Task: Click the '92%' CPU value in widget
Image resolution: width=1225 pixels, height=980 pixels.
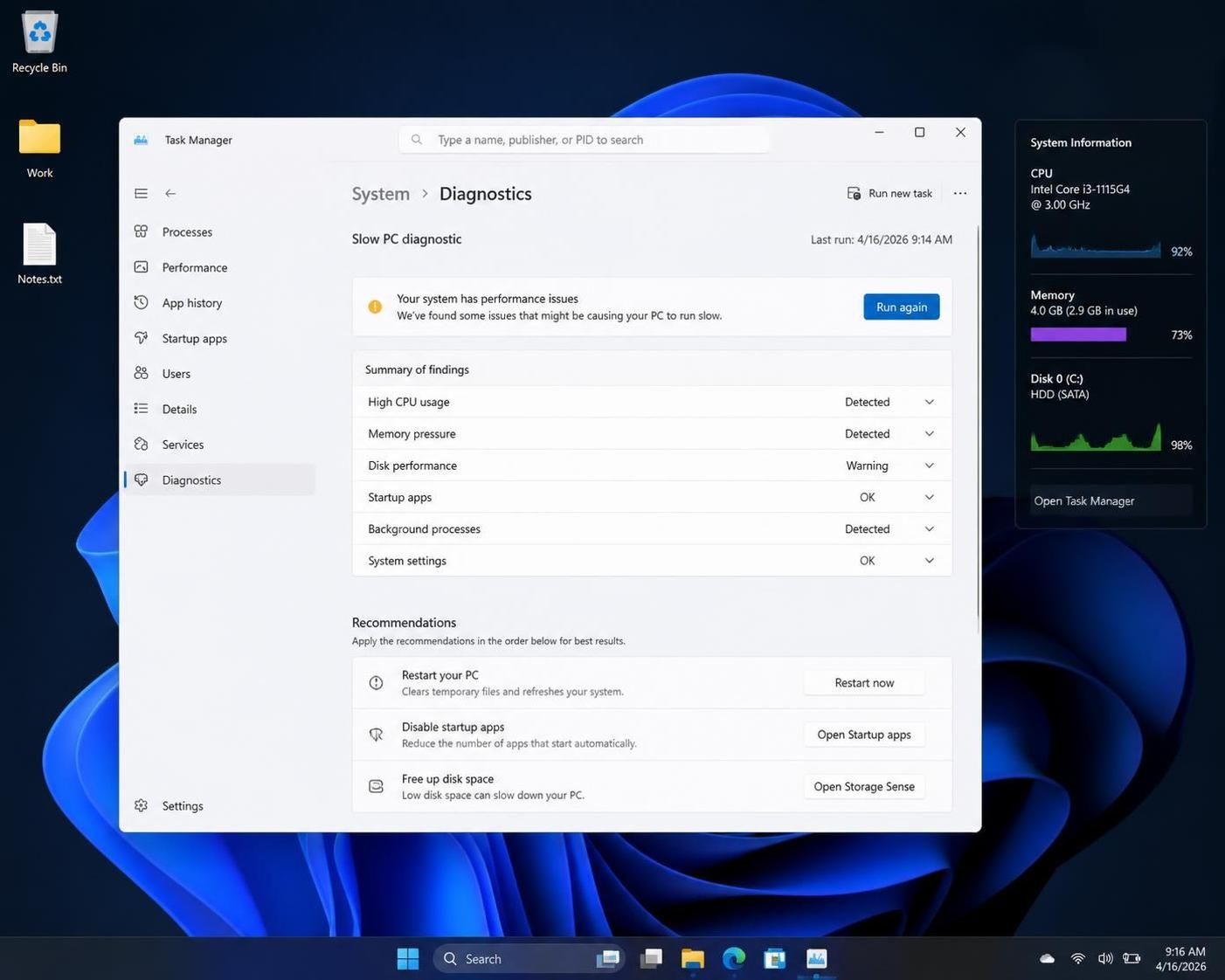Action: pyautogui.click(x=1181, y=252)
